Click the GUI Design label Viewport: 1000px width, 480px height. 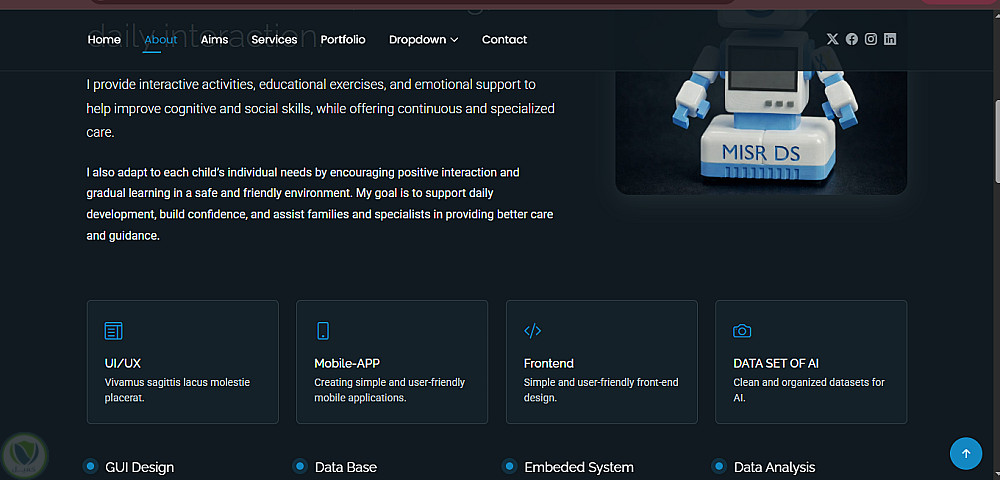point(140,467)
